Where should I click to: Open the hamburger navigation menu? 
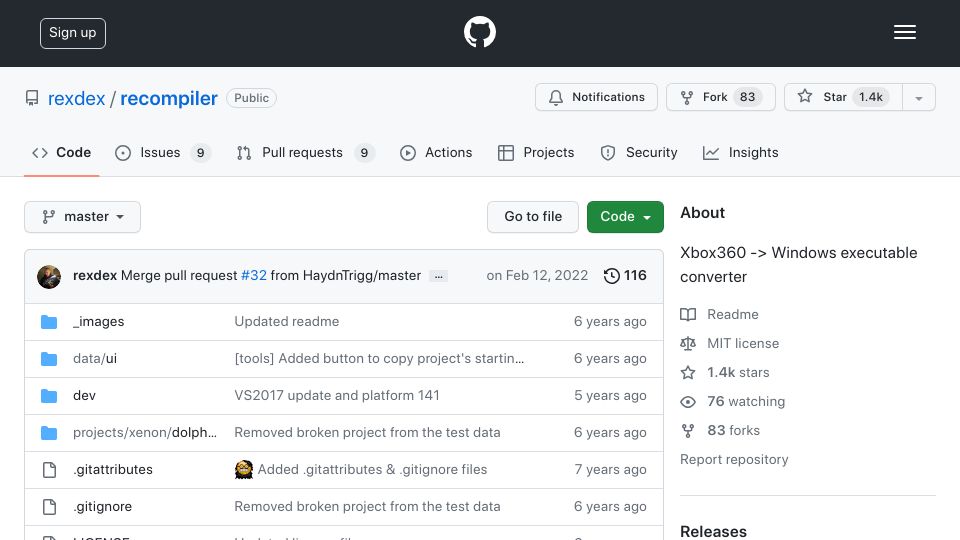[x=904, y=32]
